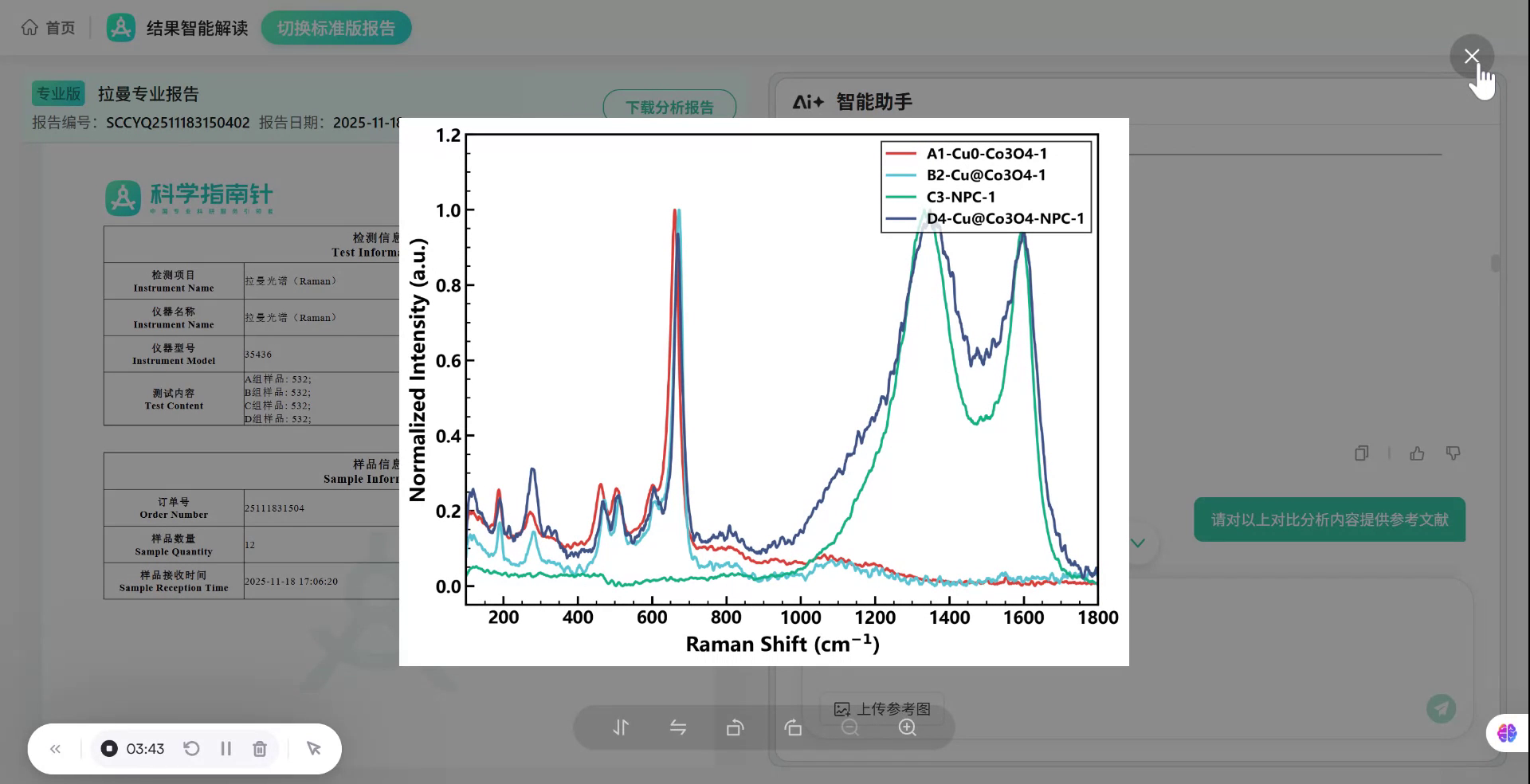The width and height of the screenshot is (1530, 784).
Task: Delete the current screen recording
Action: 260,748
